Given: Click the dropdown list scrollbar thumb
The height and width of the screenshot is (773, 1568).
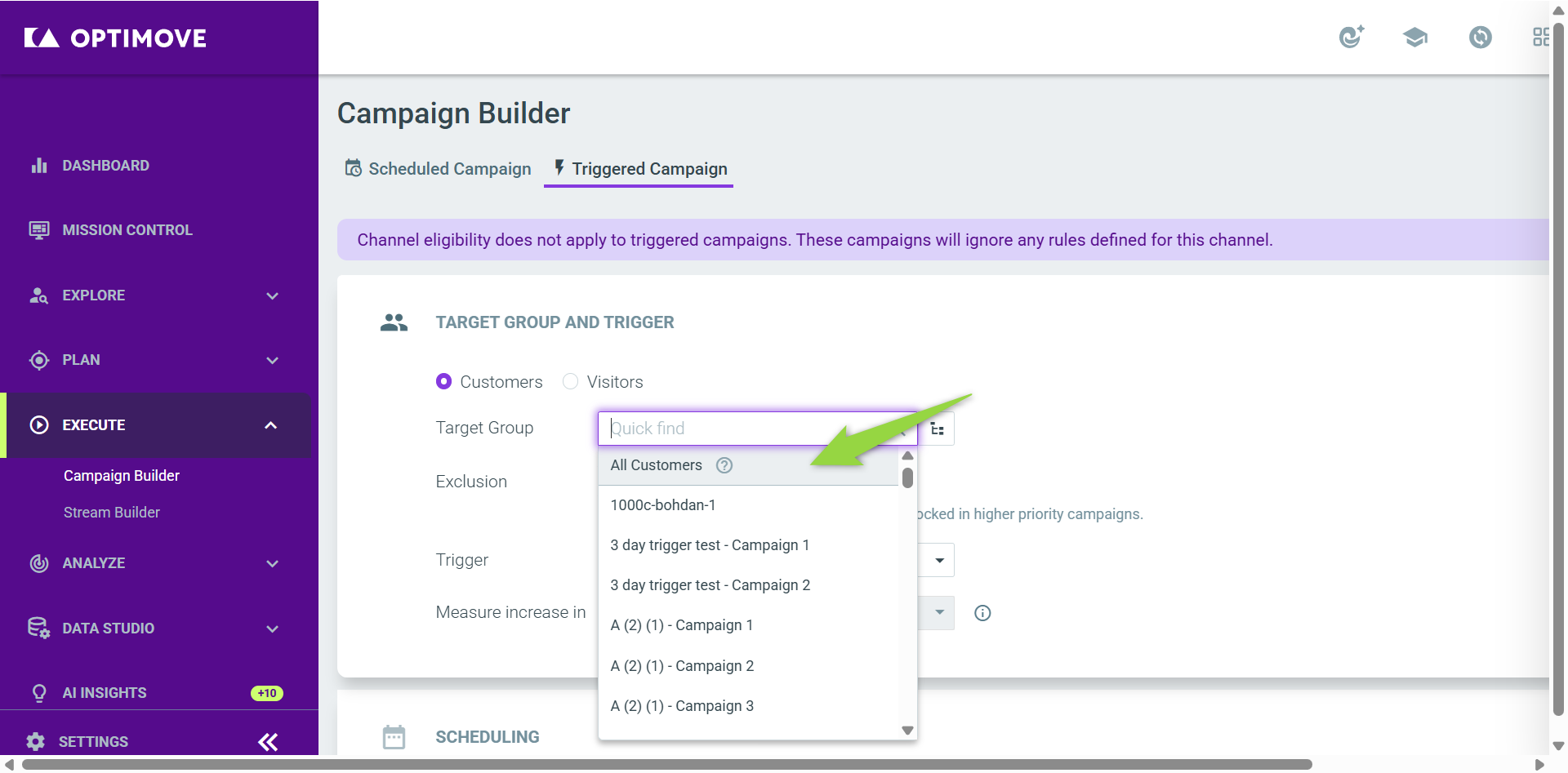Looking at the screenshot, I should coord(907,478).
